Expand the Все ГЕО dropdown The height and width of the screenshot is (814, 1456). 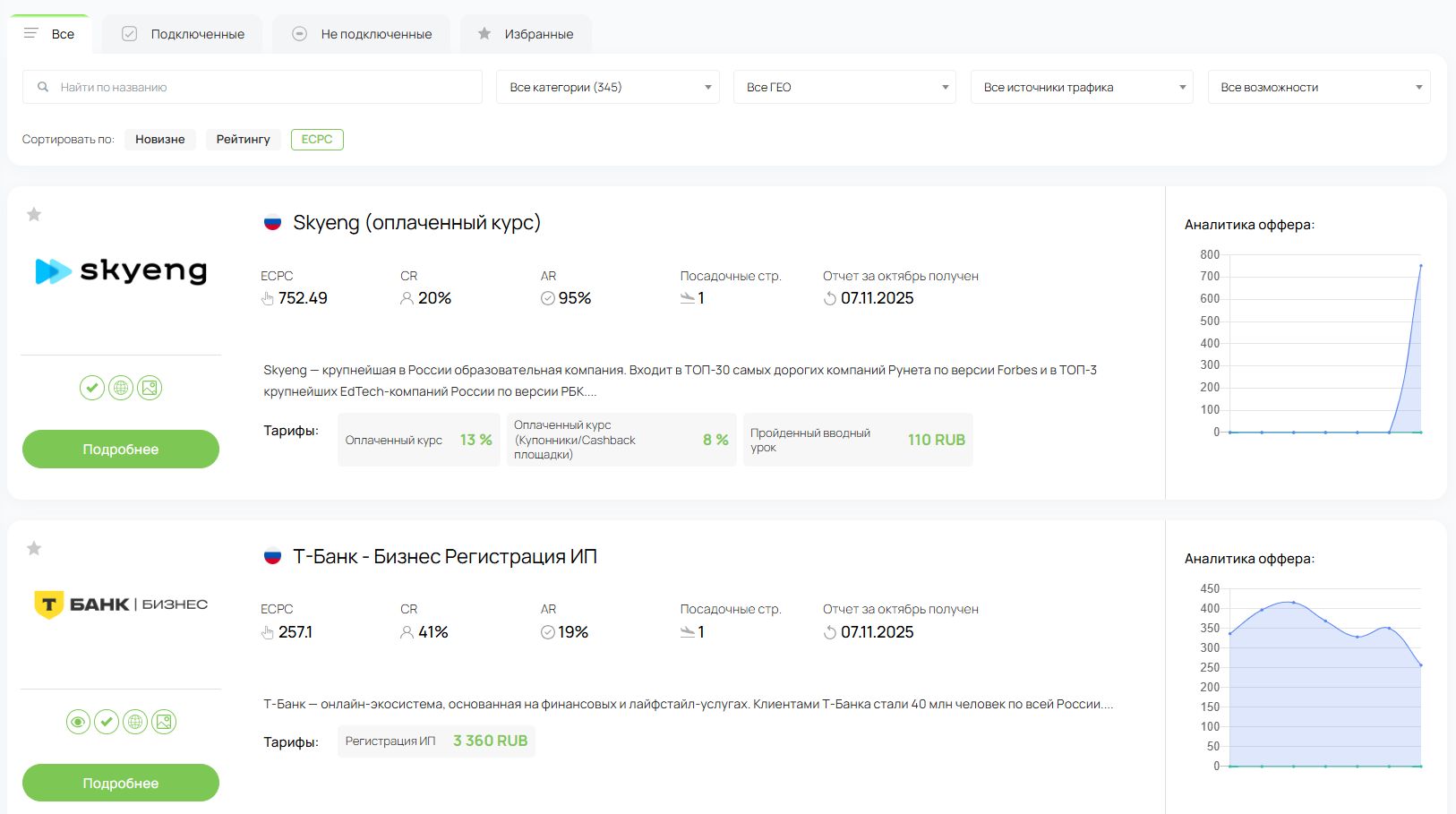[844, 87]
